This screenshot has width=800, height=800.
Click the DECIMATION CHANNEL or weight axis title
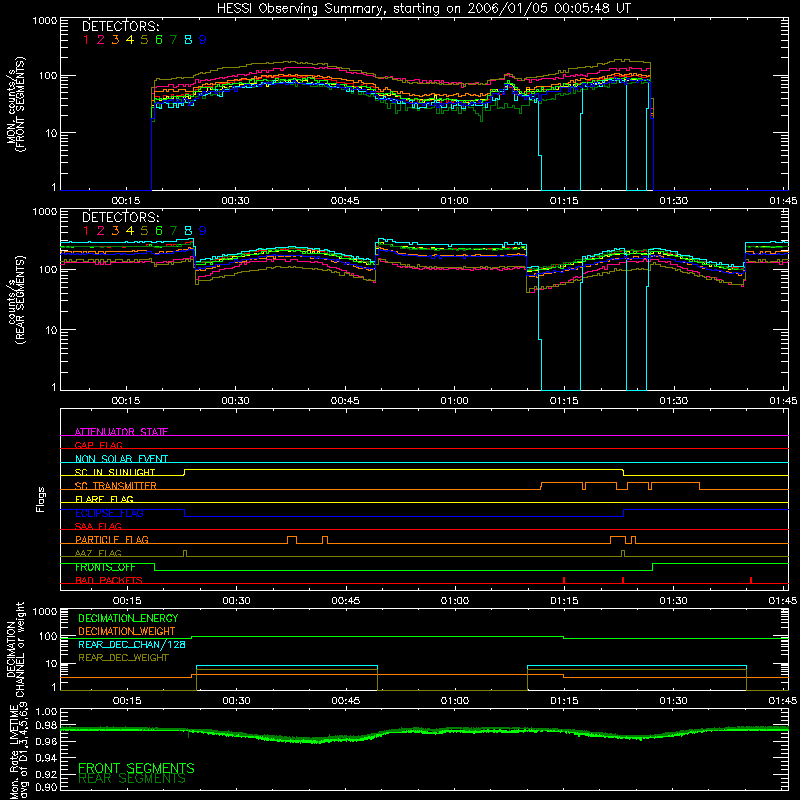coord(15,649)
